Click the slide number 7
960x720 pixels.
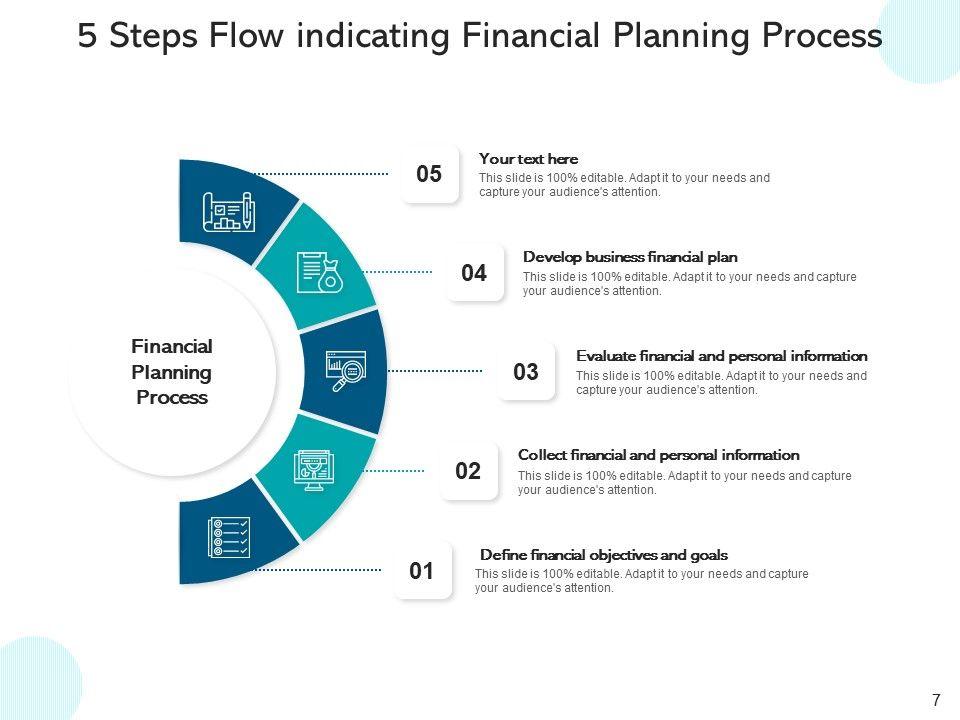(x=936, y=700)
